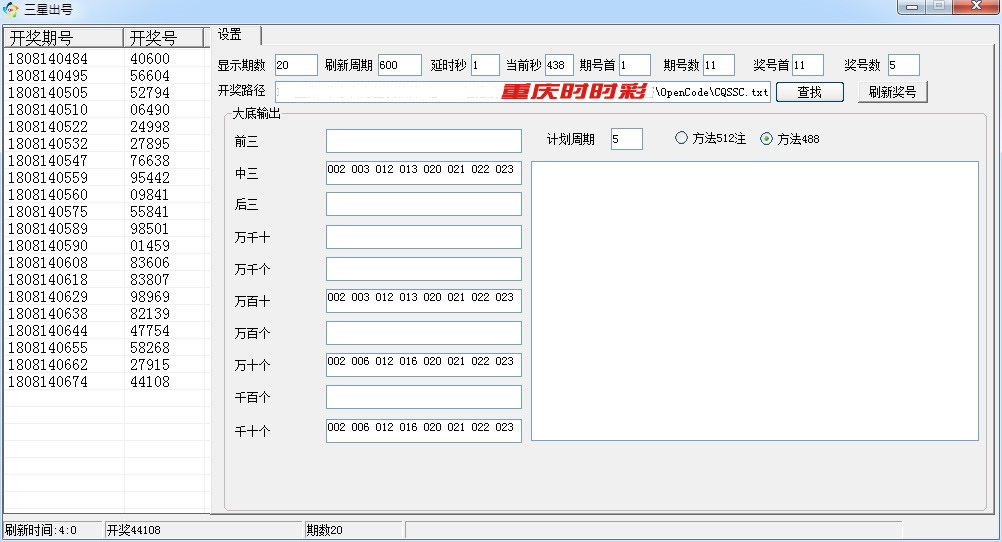Viewport: 1002px width, 542px height.
Task: Focus the 后三 text field
Action: pyautogui.click(x=423, y=204)
